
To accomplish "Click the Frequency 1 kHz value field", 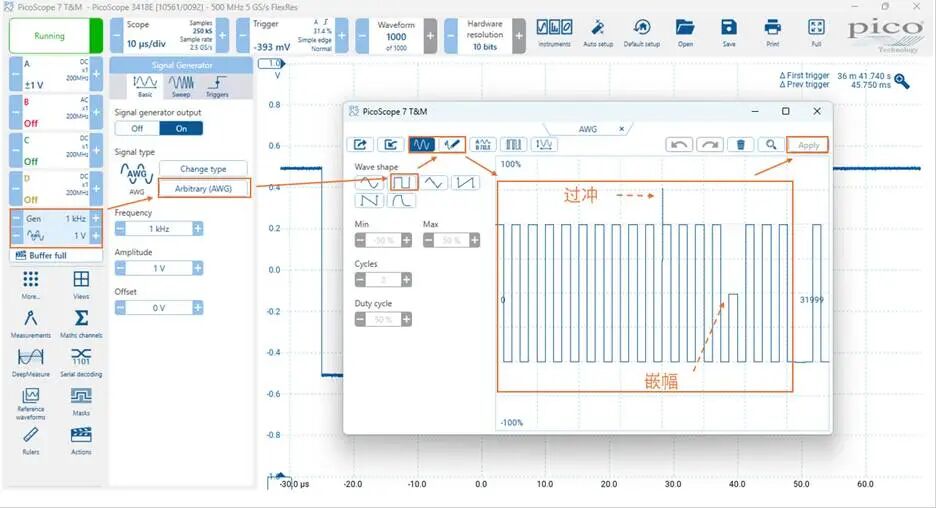I will (159, 229).
